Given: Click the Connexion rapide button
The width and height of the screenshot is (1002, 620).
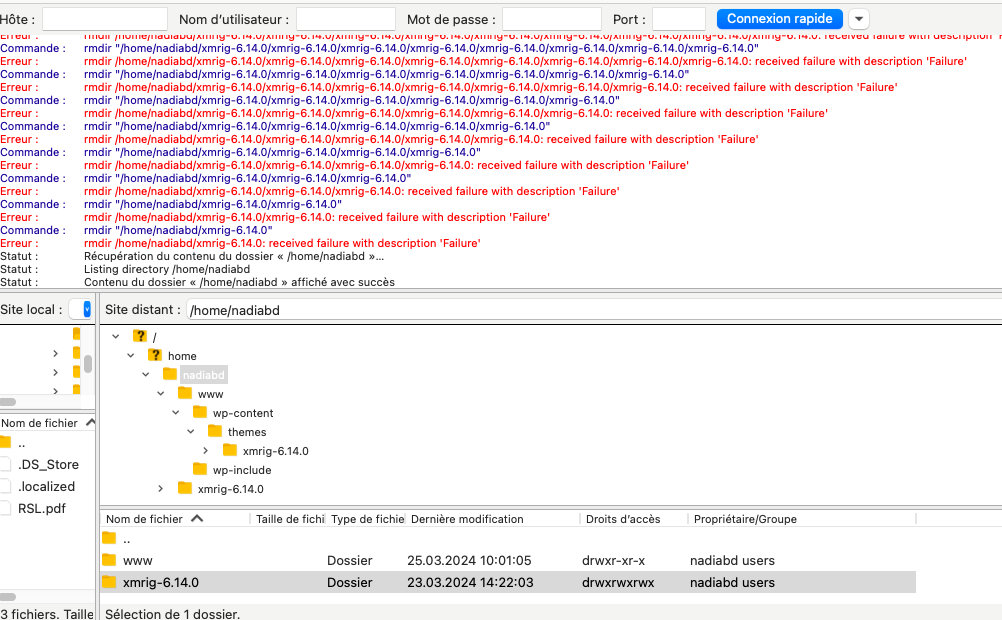Looking at the screenshot, I should click(x=779, y=19).
